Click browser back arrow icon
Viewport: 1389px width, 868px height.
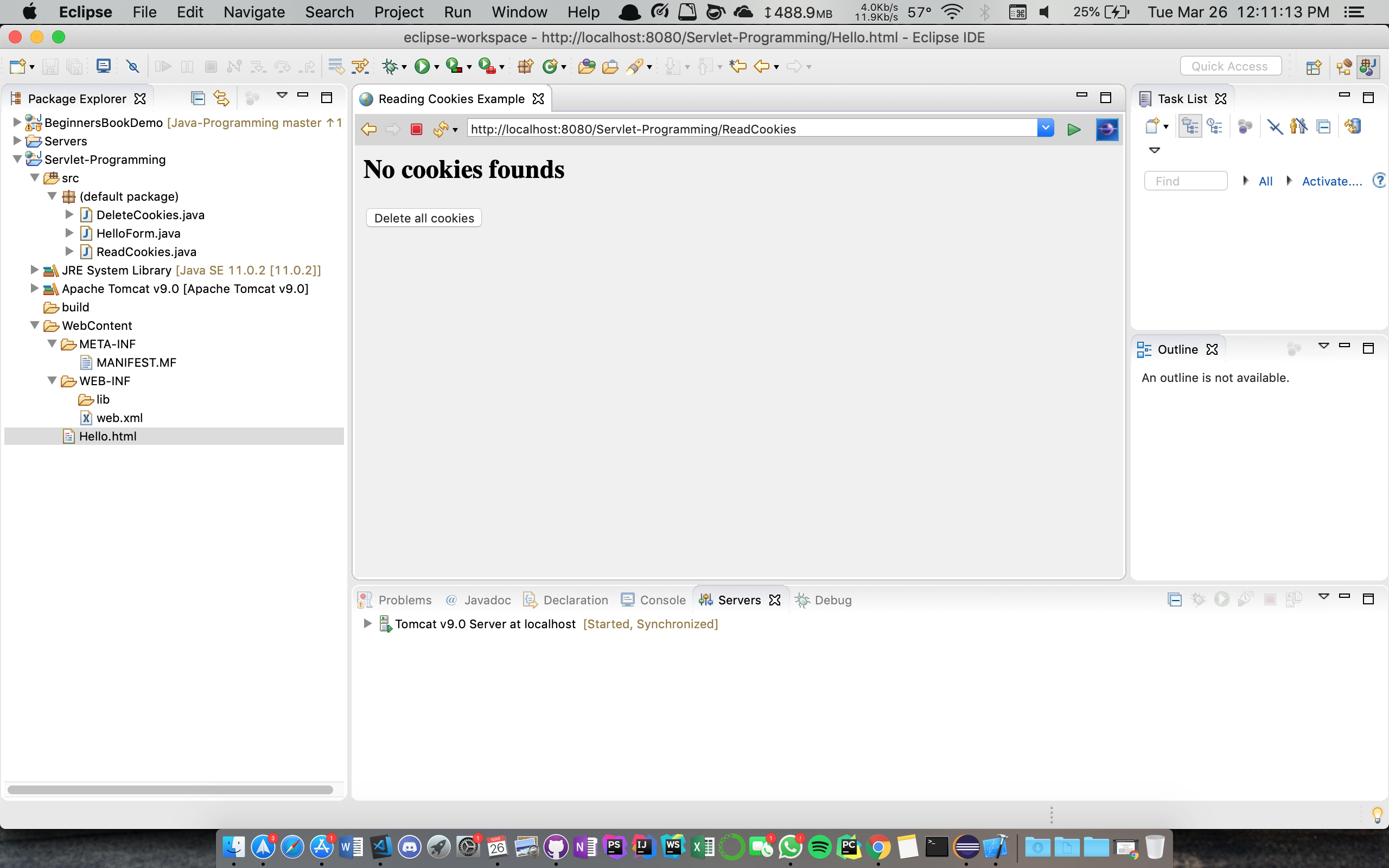(x=368, y=129)
